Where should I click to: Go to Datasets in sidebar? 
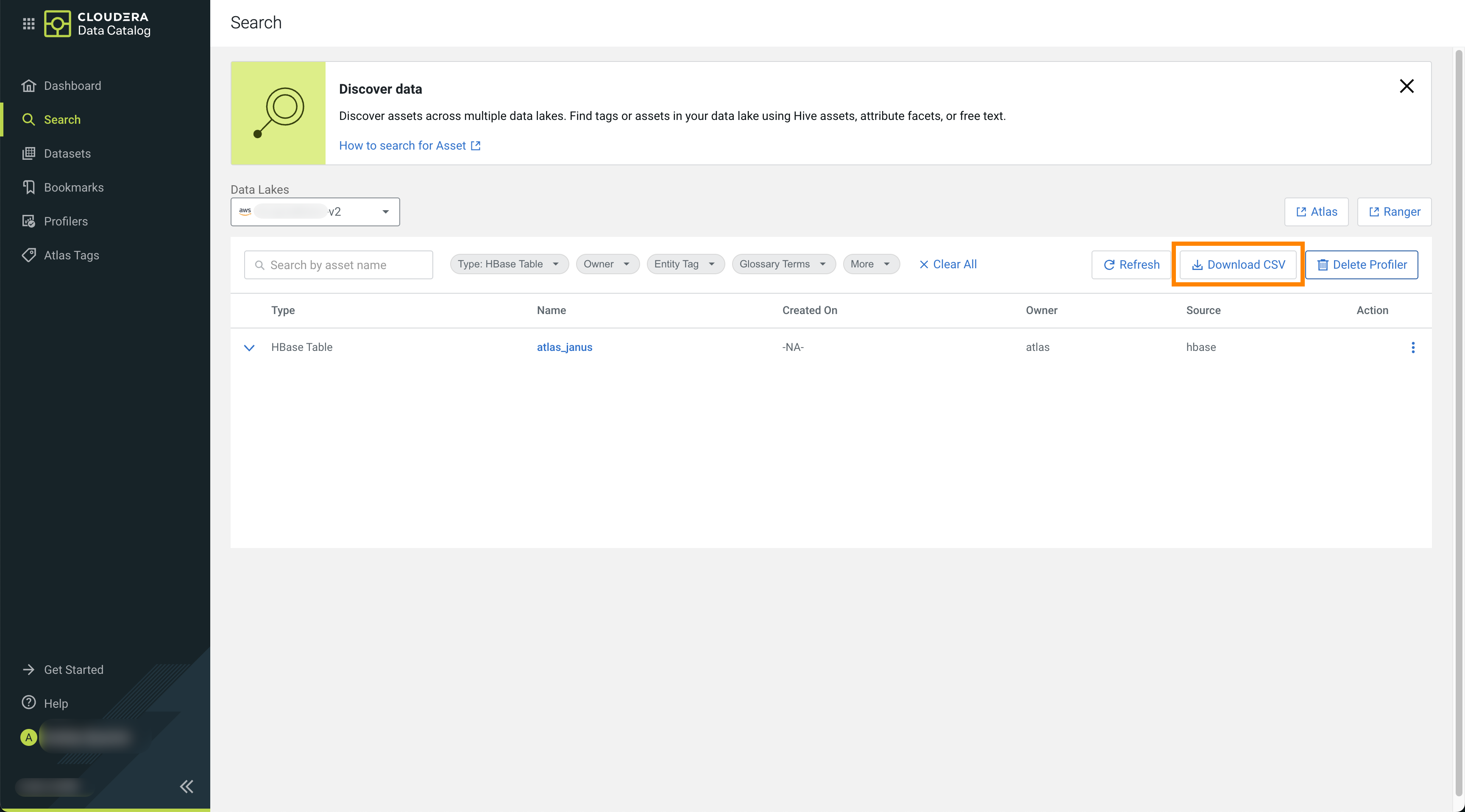click(67, 153)
